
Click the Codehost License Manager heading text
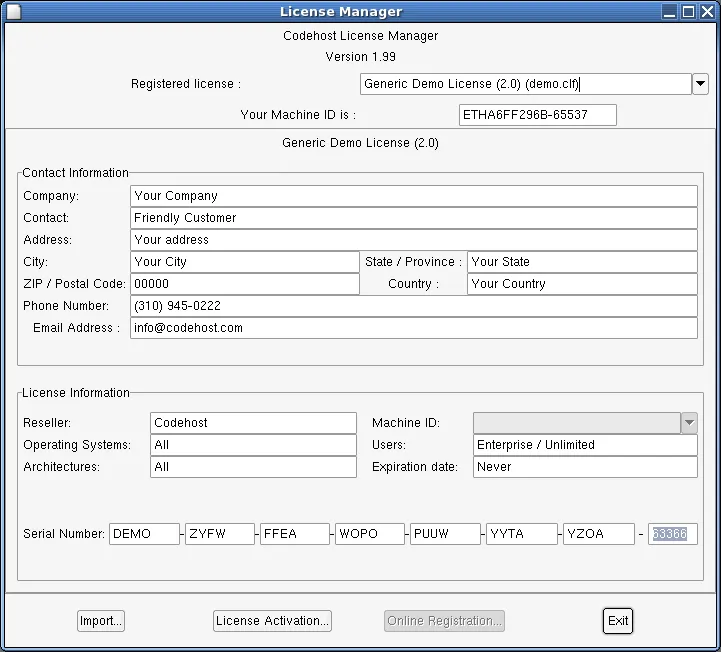[360, 36]
